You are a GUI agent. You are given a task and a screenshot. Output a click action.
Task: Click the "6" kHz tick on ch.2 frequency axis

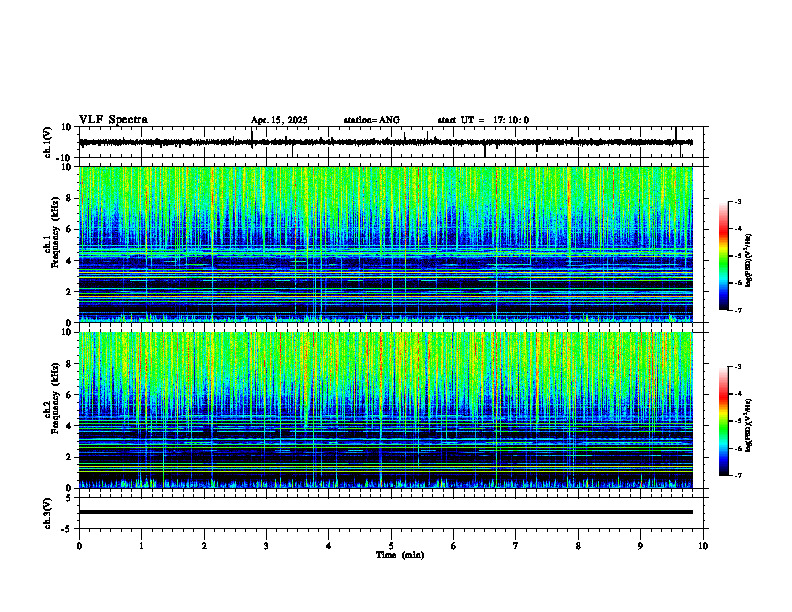click(70, 395)
